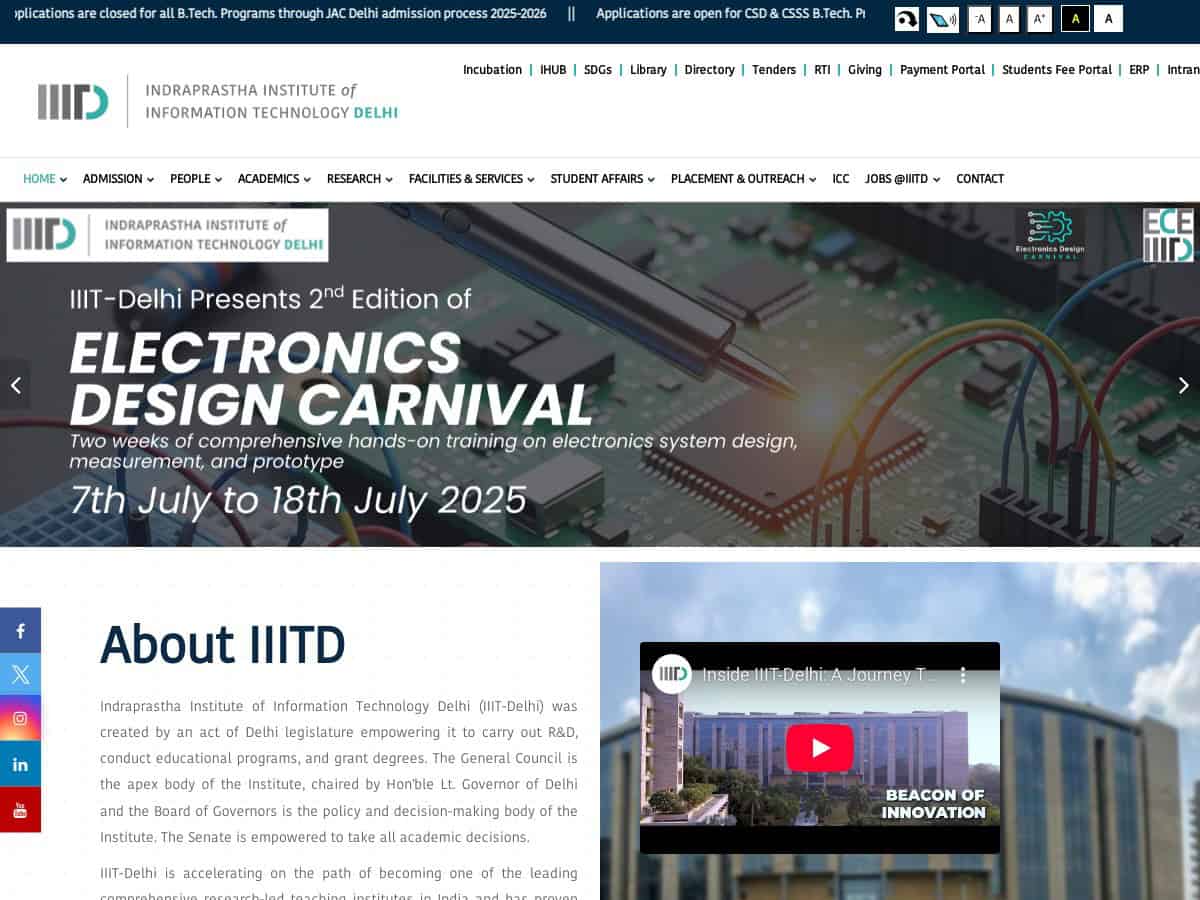This screenshot has width=1200, height=900.
Task: Expand the ADMISSION dropdown menu
Action: tap(118, 179)
